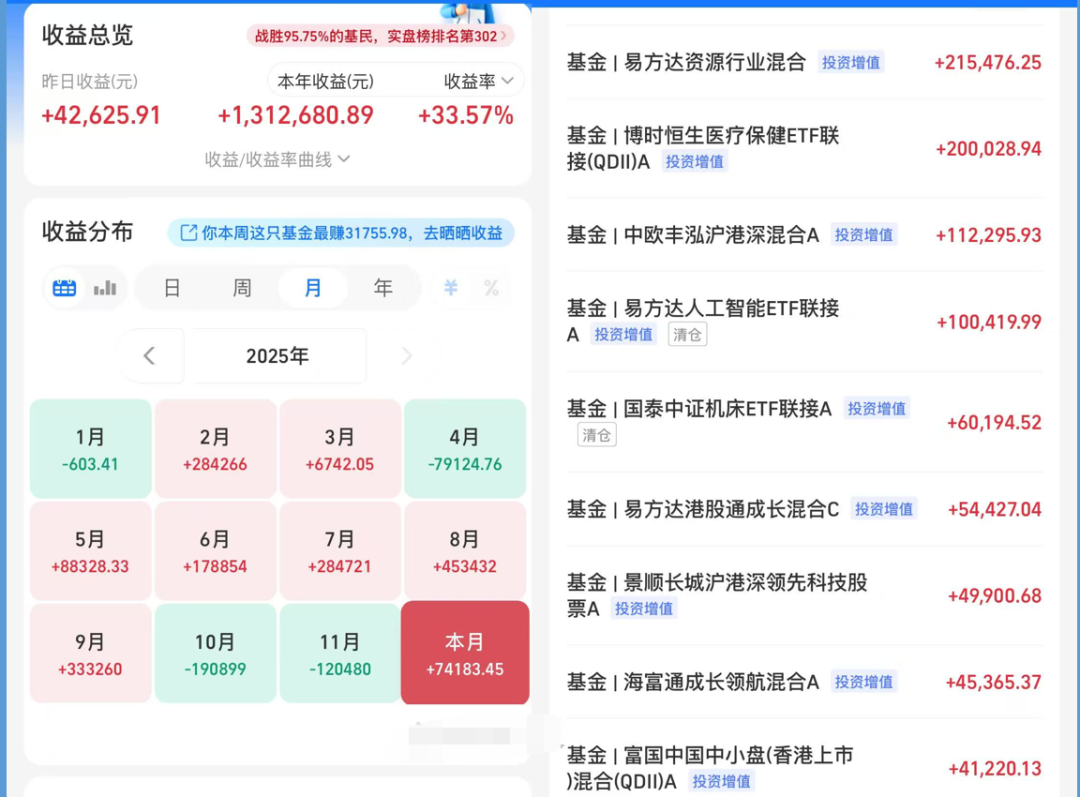Open the 实盘榜排名第302 ranking banner
This screenshot has width=1080, height=797.
tap(380, 36)
